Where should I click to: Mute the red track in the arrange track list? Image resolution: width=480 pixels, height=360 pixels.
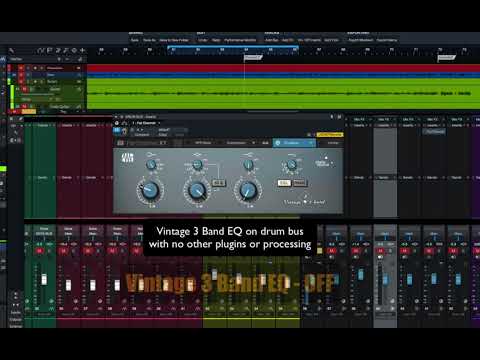(21, 68)
